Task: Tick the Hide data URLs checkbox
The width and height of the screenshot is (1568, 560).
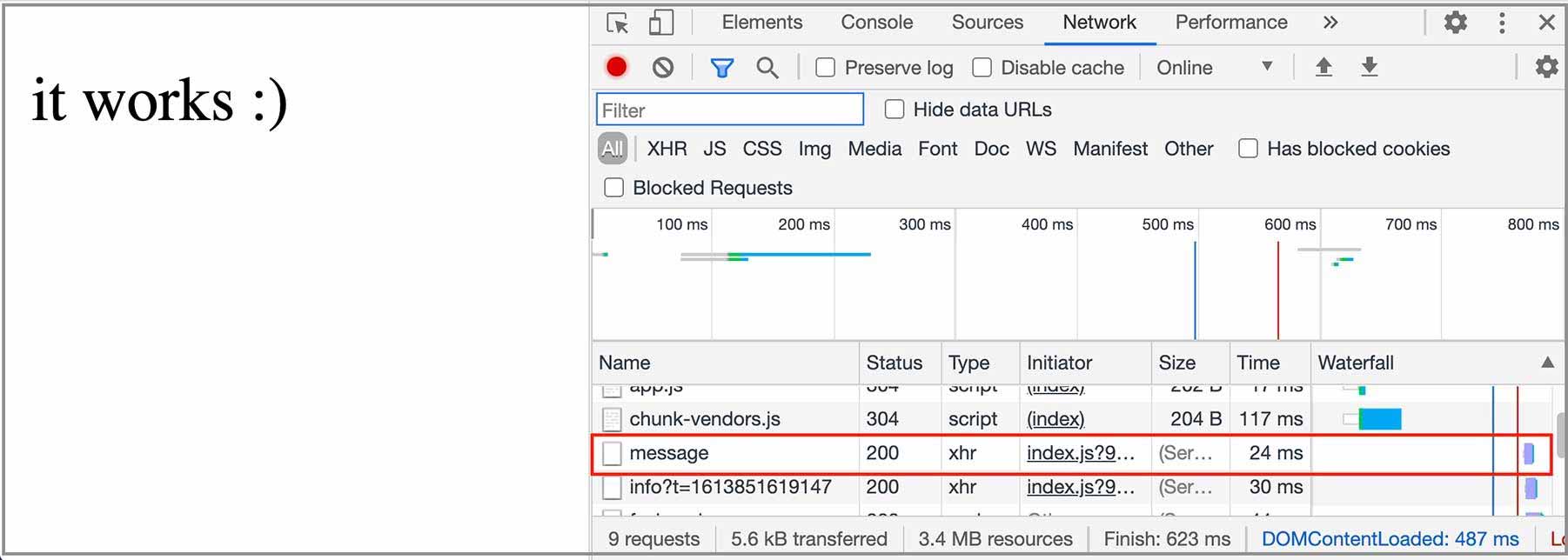Action: pos(894,110)
